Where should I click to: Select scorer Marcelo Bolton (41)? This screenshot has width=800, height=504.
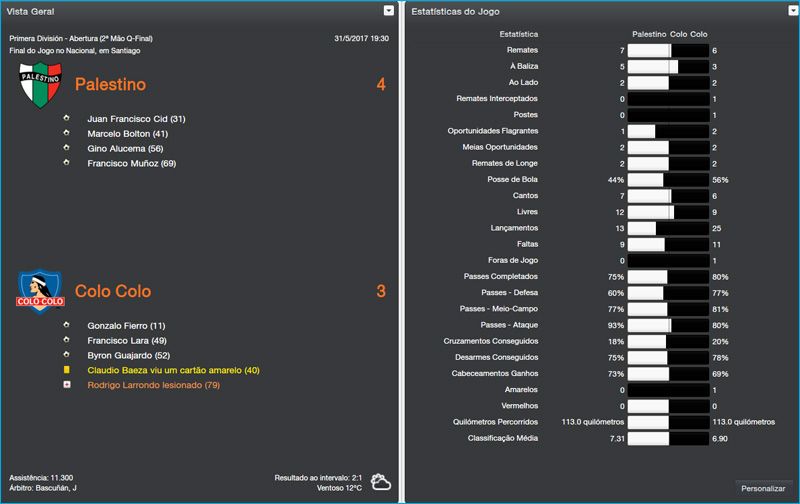pos(127,133)
